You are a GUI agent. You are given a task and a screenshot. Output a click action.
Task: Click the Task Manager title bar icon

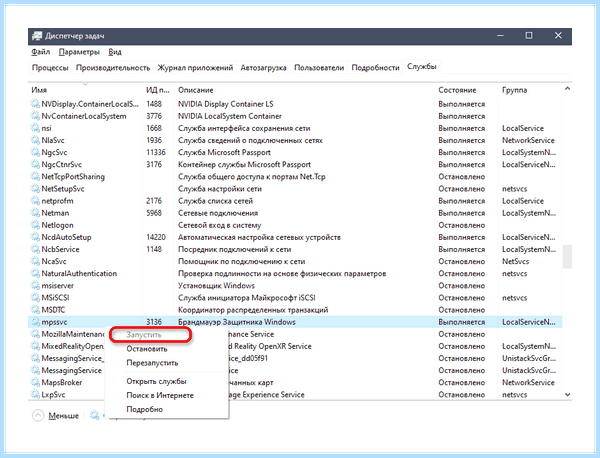(x=37, y=36)
